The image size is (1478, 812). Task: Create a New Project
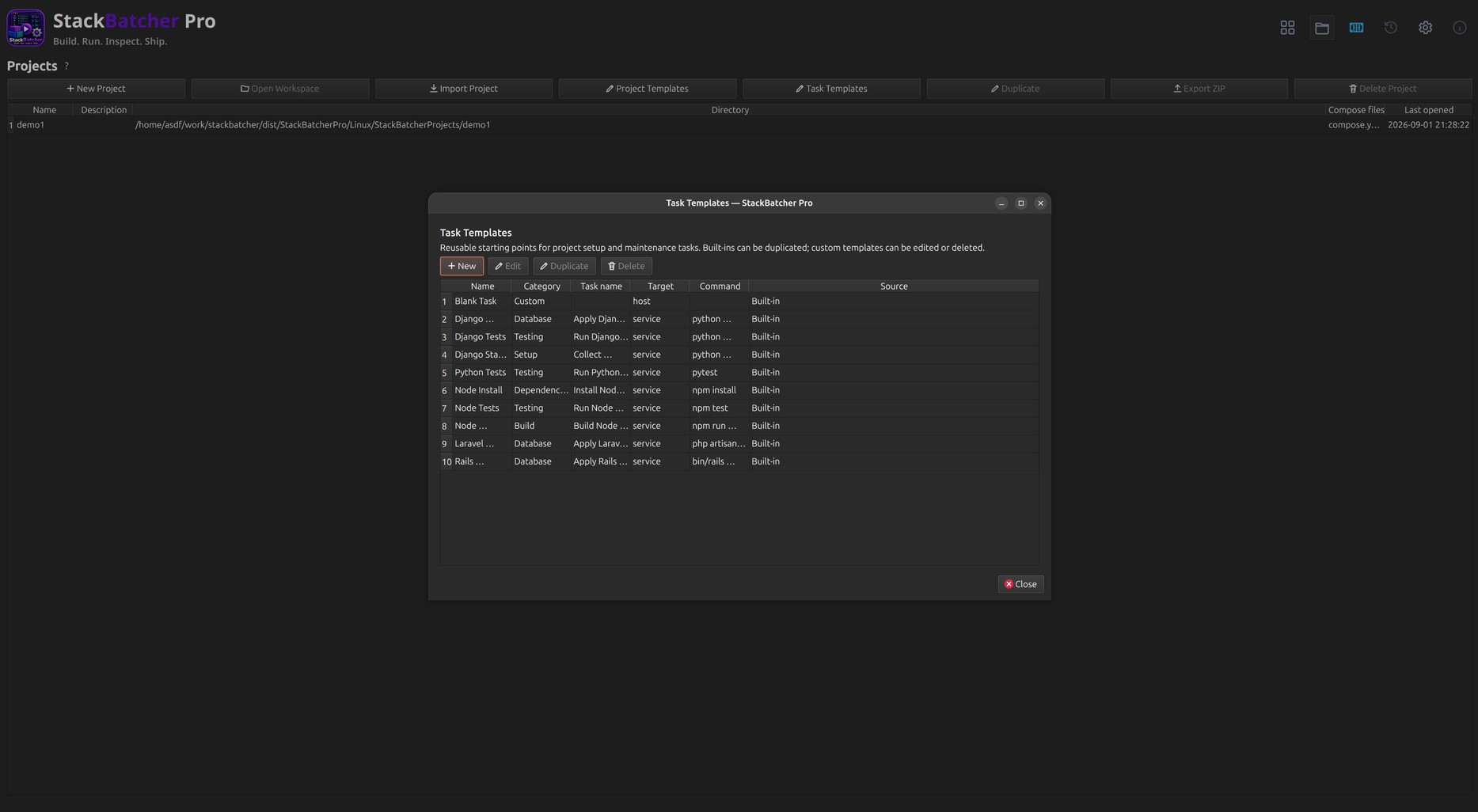point(96,89)
